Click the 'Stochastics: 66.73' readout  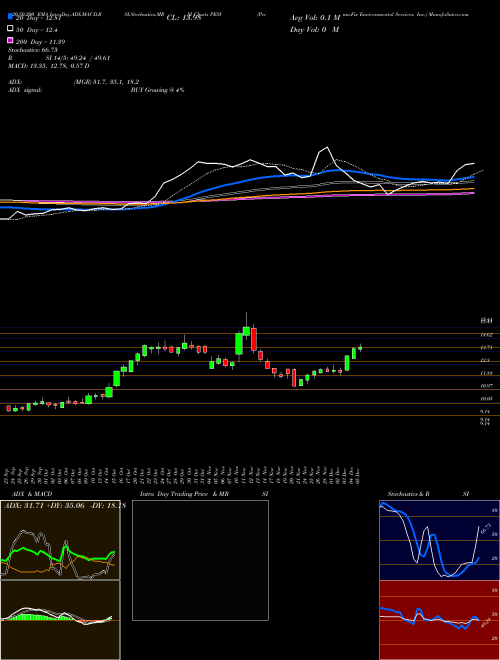33,50
